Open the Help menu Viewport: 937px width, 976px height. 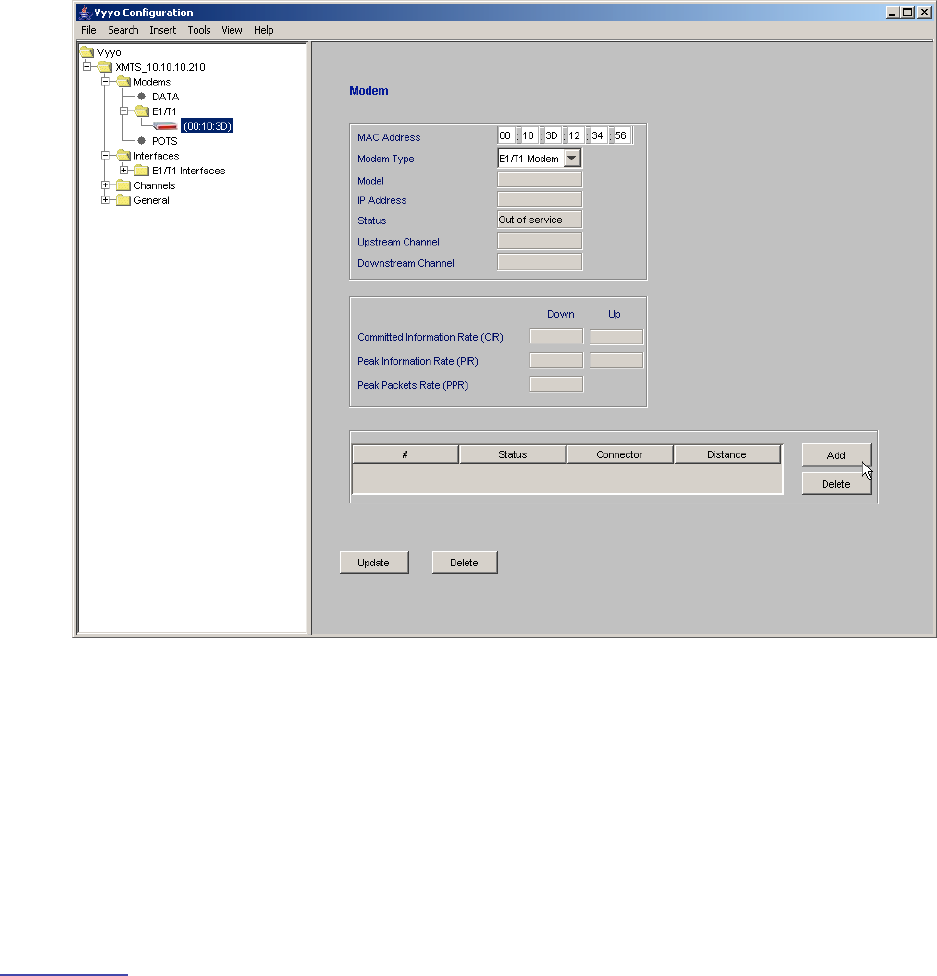263,30
